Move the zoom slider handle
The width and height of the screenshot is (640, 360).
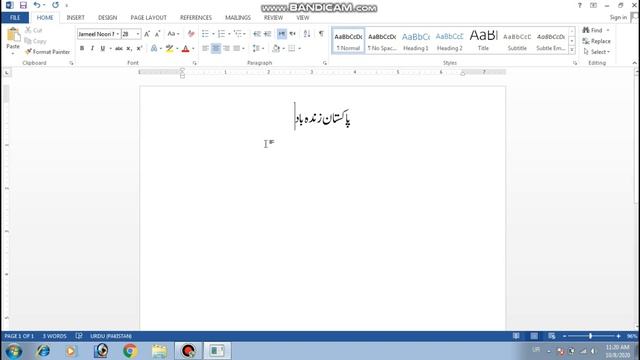click(590, 336)
